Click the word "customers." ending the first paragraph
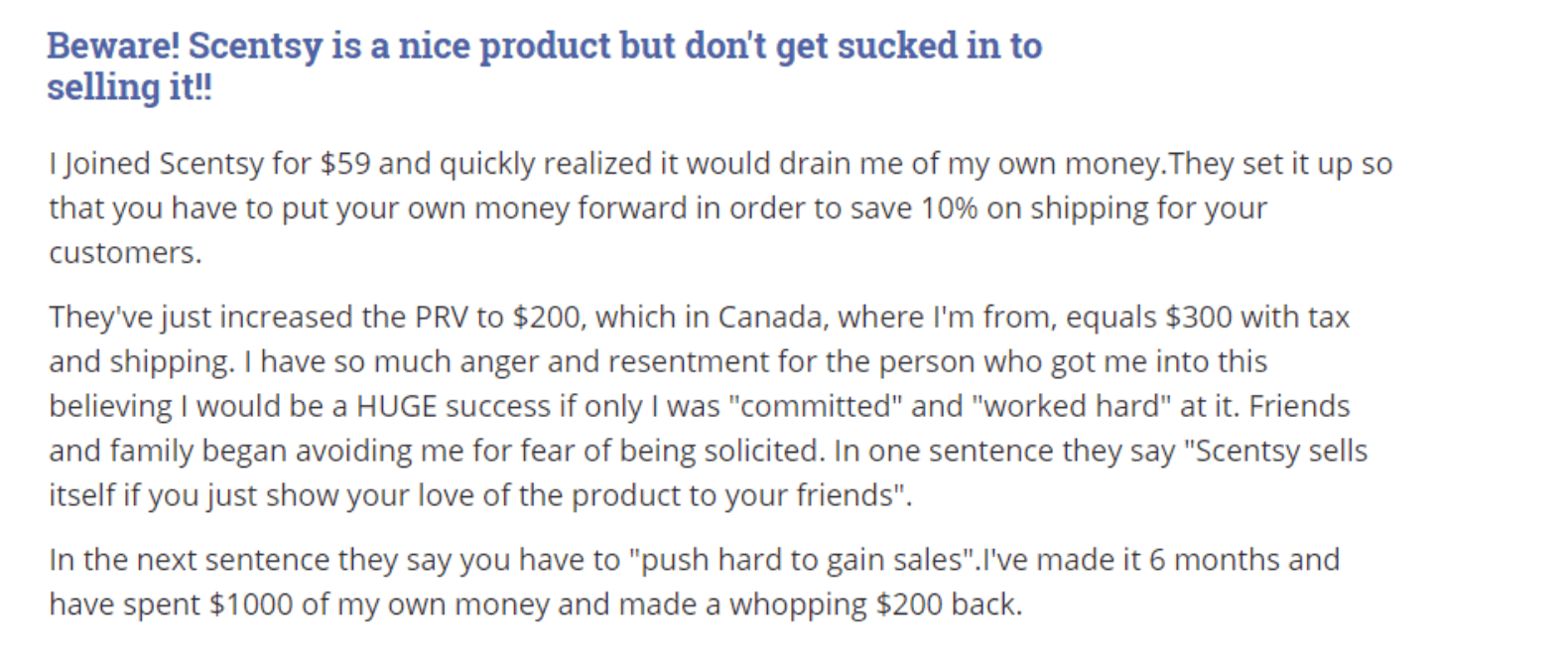This screenshot has height=667, width=1568. [x=125, y=253]
